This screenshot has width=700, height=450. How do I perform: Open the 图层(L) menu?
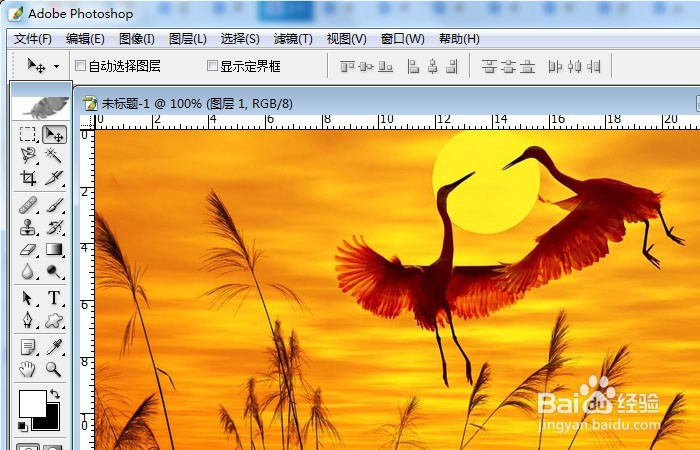(188, 39)
